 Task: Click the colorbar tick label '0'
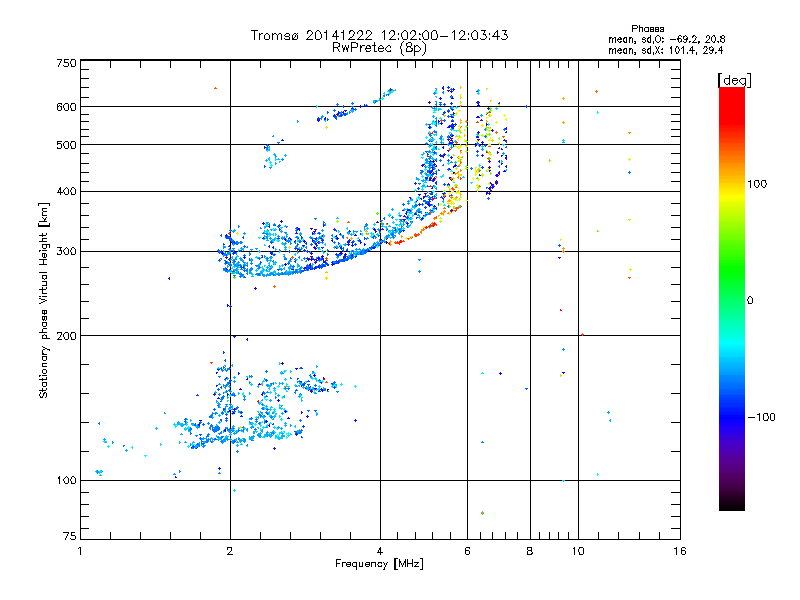click(x=749, y=301)
